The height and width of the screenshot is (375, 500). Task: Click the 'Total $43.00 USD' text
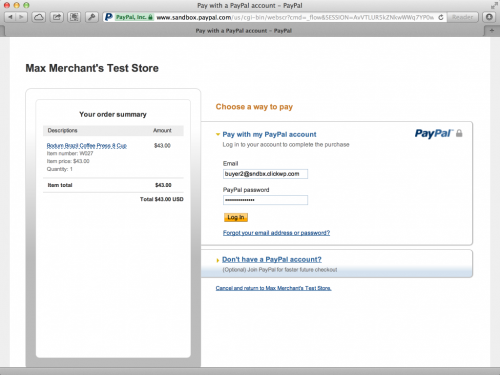pyautogui.click(x=162, y=199)
